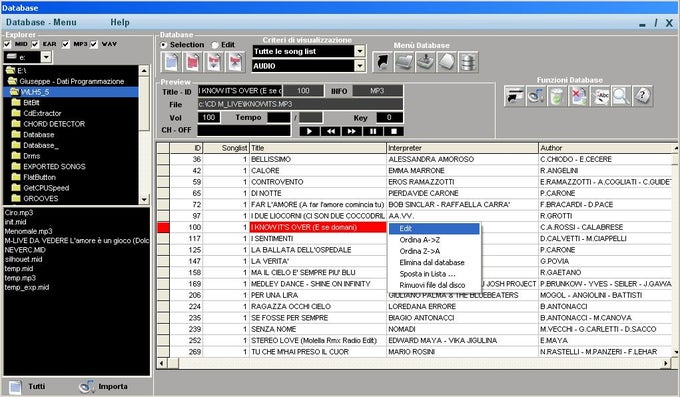Viewport: 680px width, 397px height.
Task: Choose 'Elimina dal database' from context menu
Action: click(x=432, y=262)
